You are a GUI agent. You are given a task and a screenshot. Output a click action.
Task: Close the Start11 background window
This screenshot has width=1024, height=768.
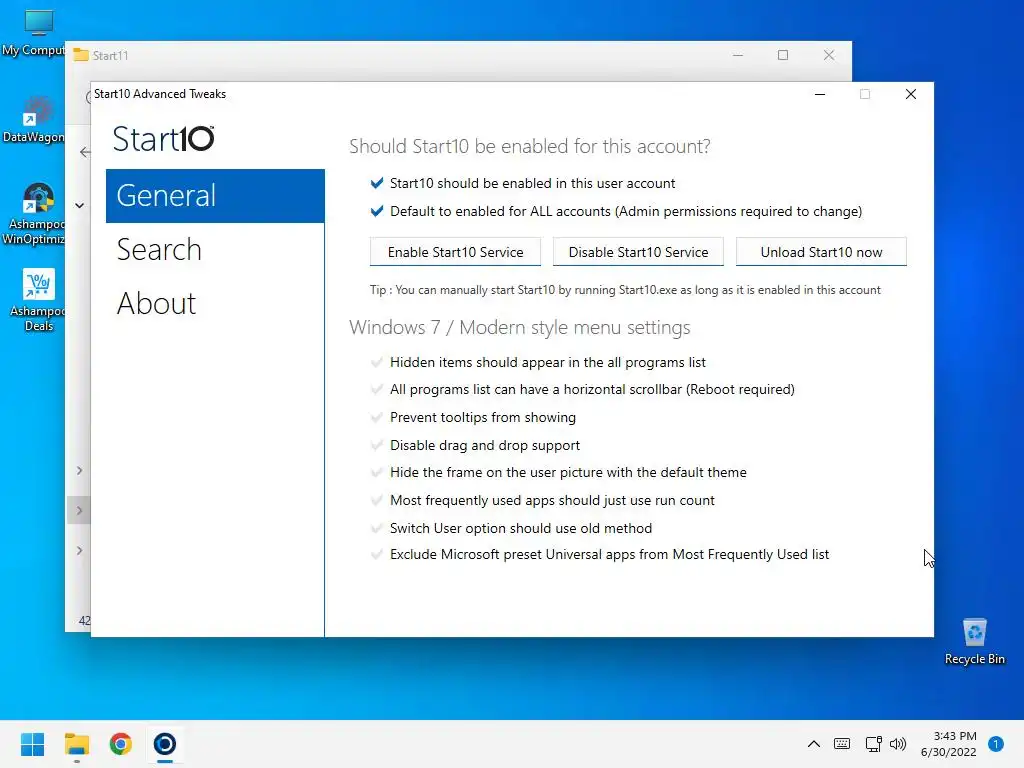pyautogui.click(x=829, y=56)
